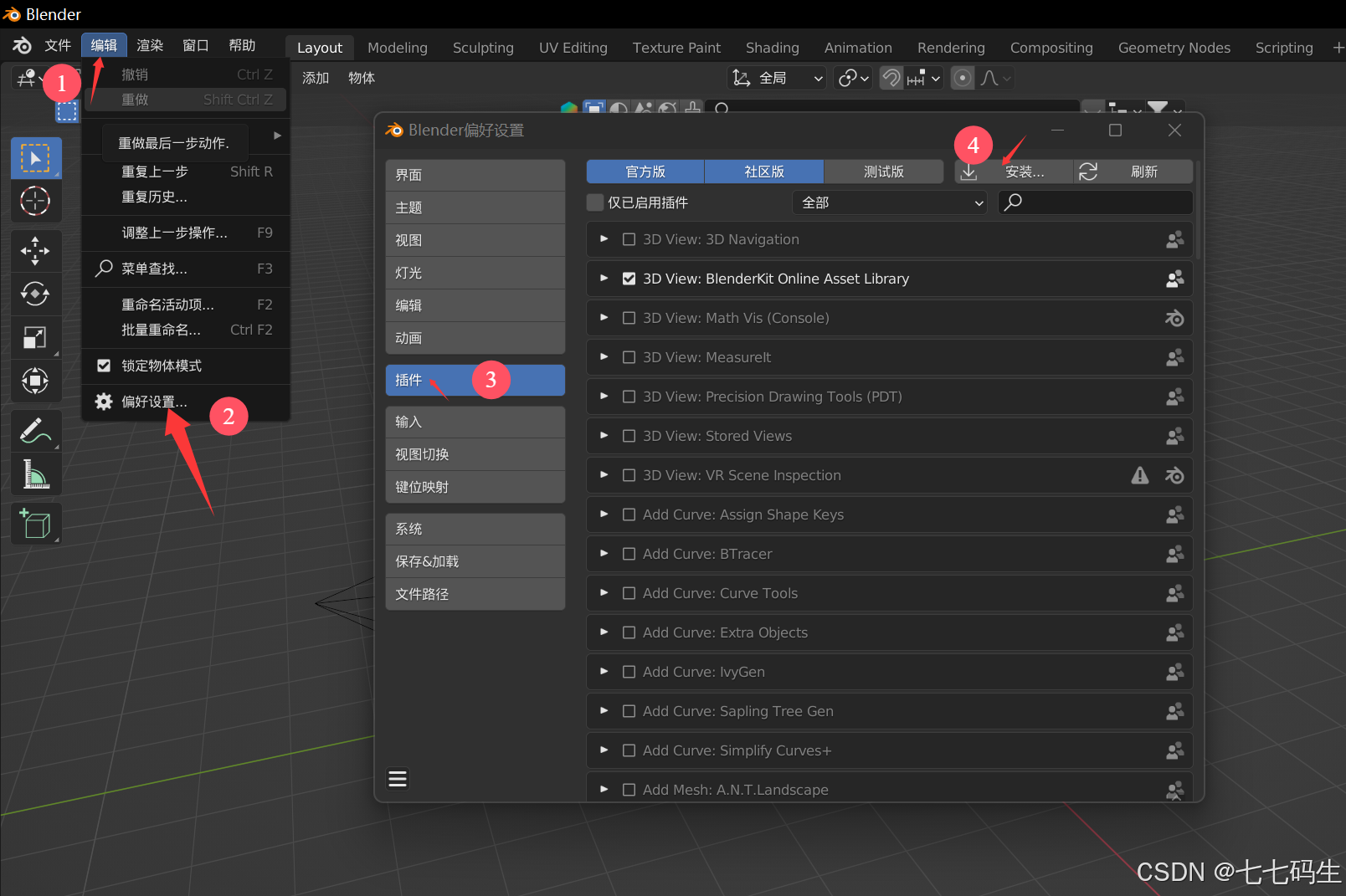The image size is (1346, 896).
Task: Click the Refresh add-ons button
Action: tap(1133, 172)
